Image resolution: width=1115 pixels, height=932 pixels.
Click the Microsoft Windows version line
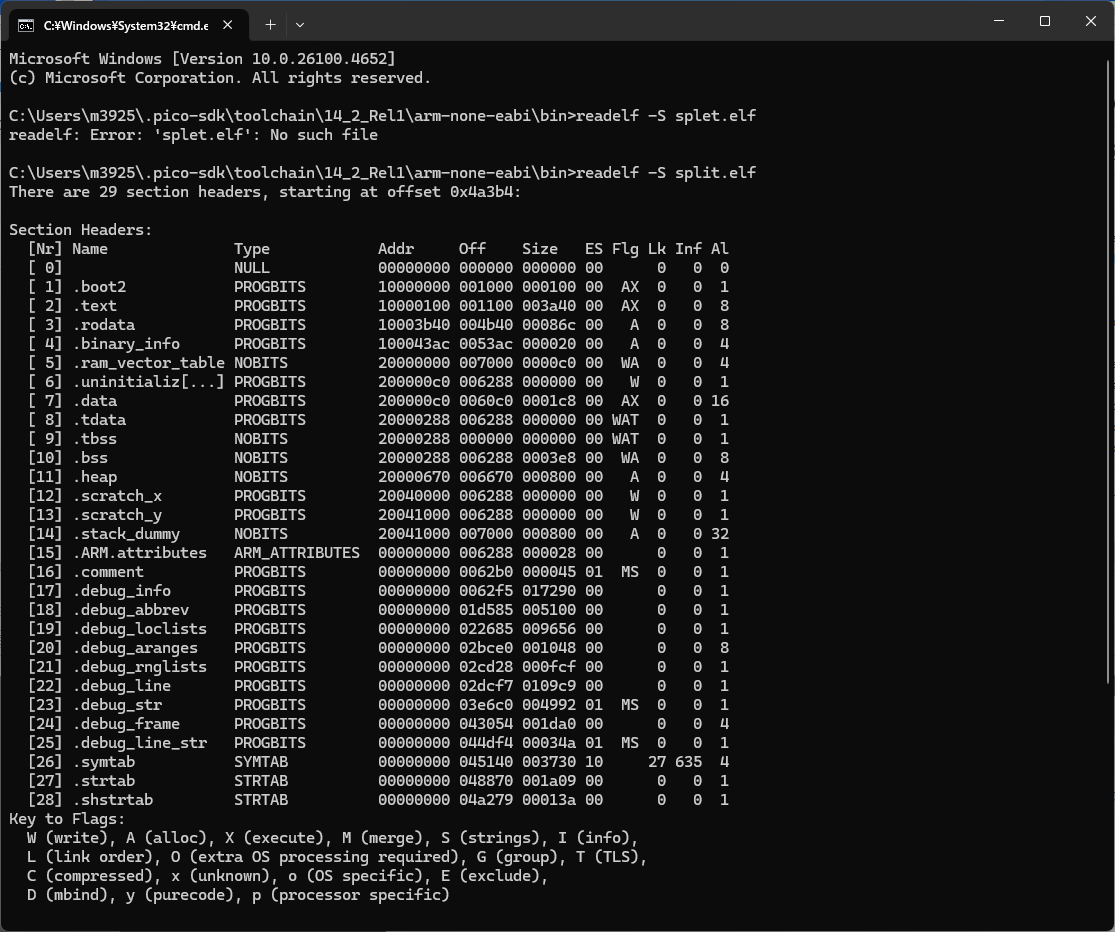202,59
